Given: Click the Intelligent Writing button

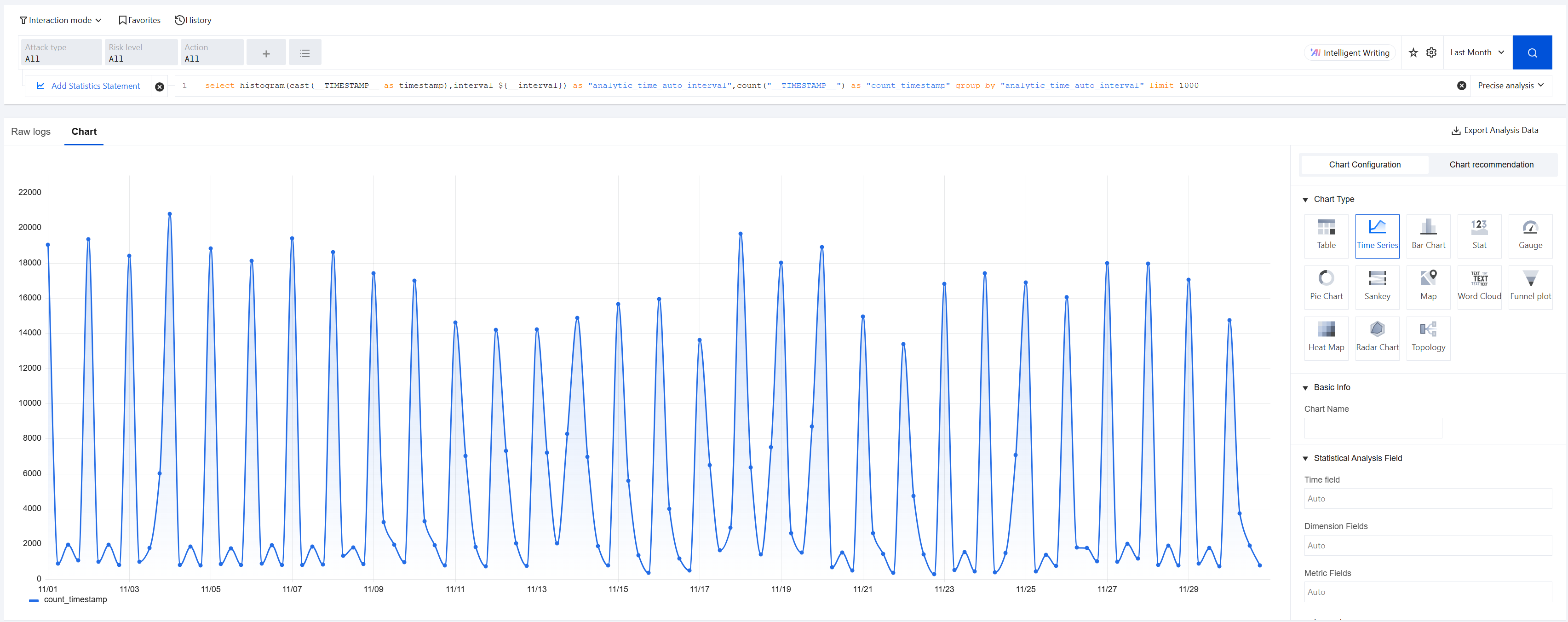Looking at the screenshot, I should click(1350, 53).
